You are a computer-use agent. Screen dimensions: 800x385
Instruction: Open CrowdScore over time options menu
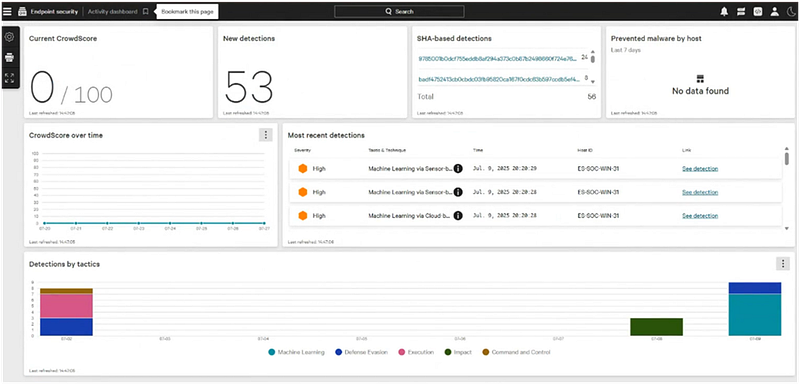pyautogui.click(x=265, y=135)
